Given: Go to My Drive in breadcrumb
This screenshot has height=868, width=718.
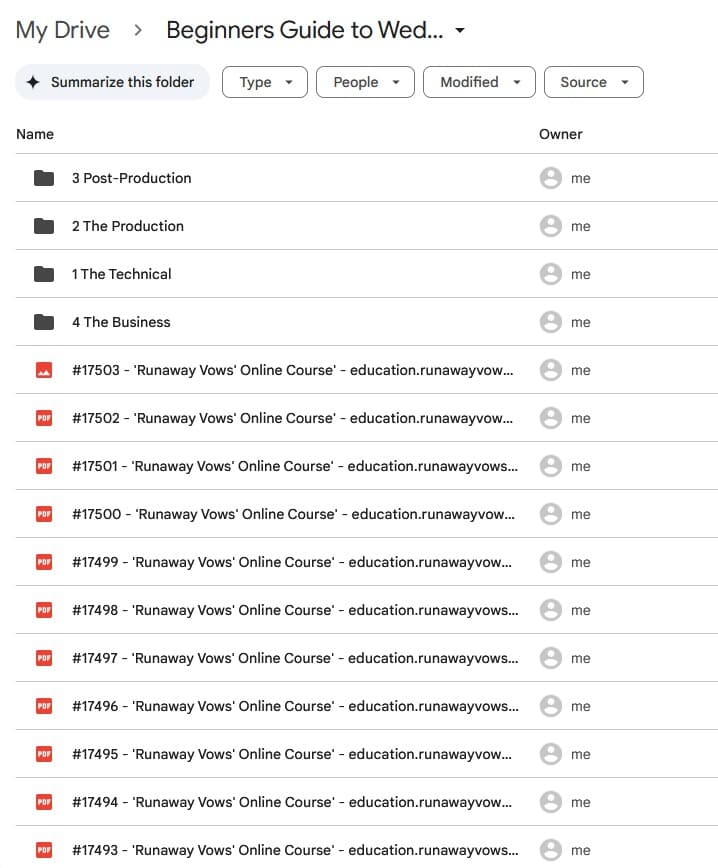Looking at the screenshot, I should pos(62,30).
